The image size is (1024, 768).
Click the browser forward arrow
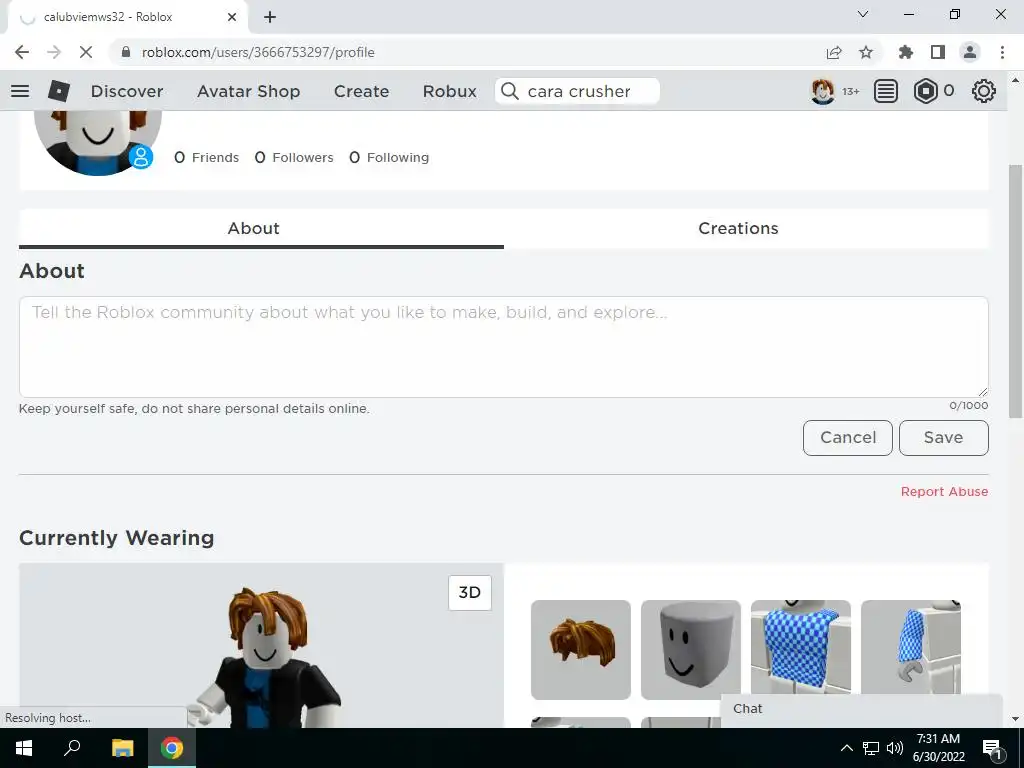[54, 52]
